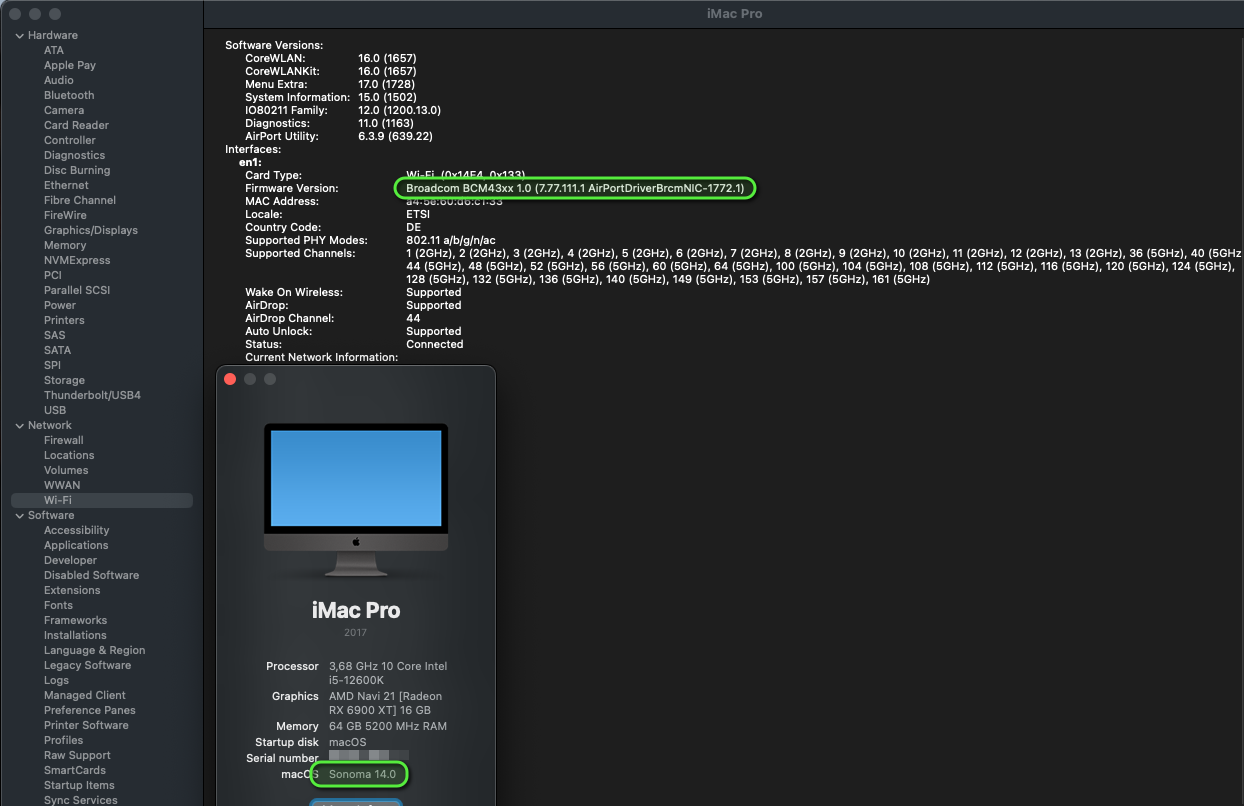Select Applications under Software

click(x=76, y=545)
